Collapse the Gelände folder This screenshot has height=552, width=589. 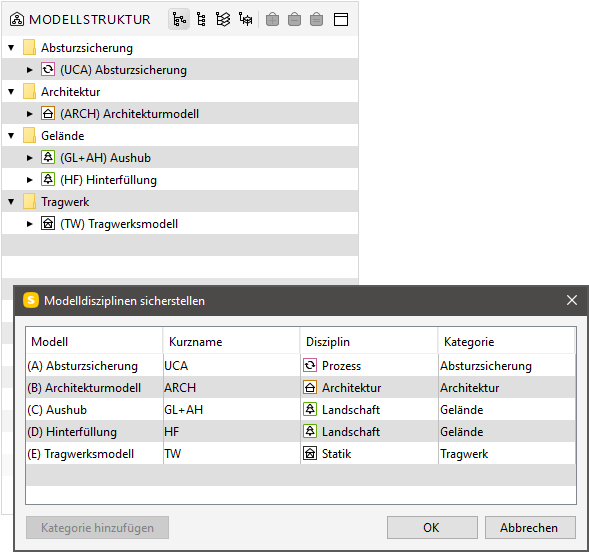coord(11,136)
